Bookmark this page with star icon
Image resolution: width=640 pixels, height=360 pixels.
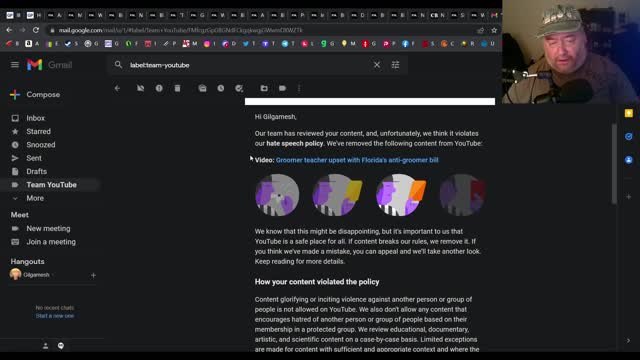[x=494, y=30]
